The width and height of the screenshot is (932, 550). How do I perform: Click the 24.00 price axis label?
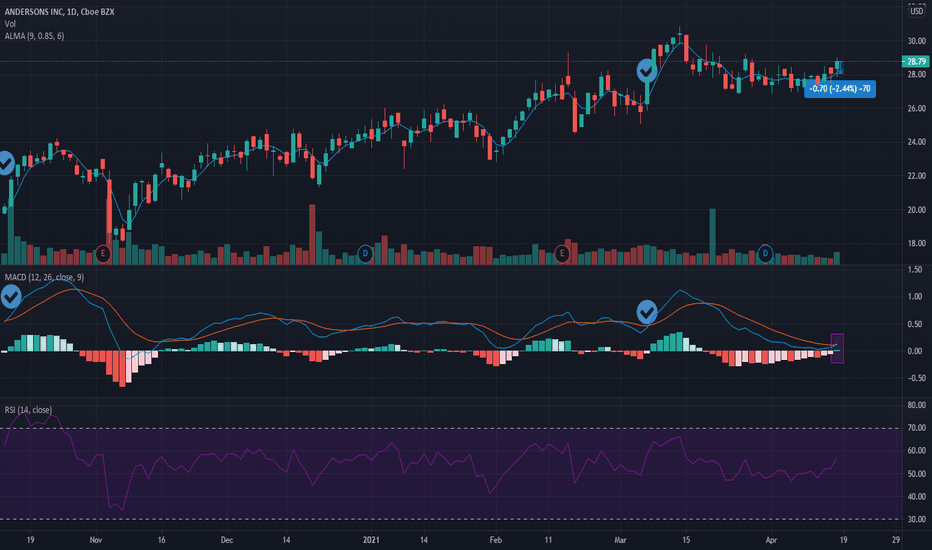(x=917, y=142)
